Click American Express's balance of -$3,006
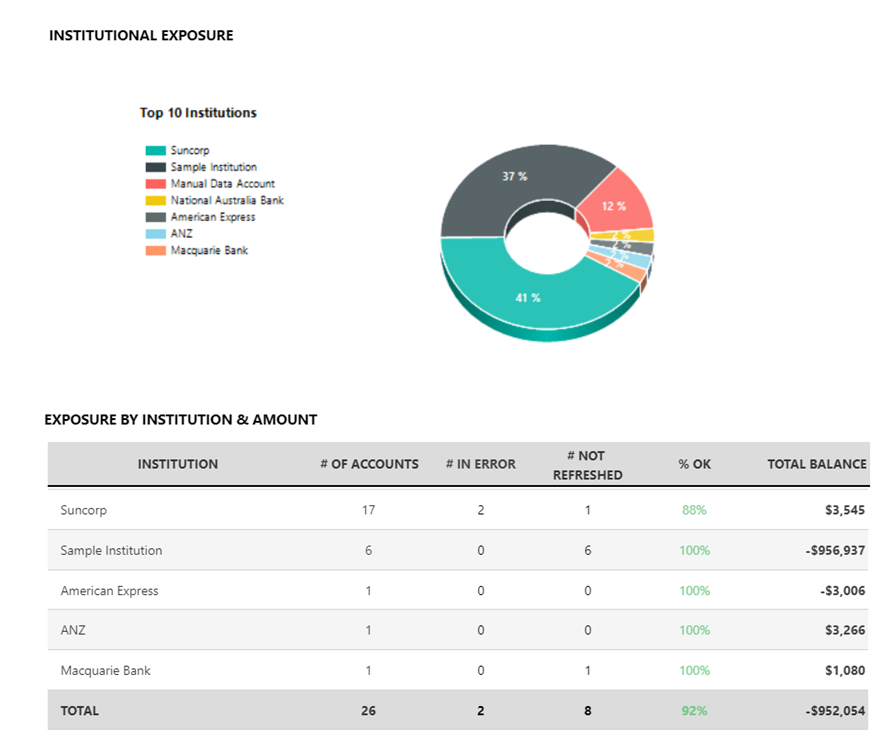Viewport: 893px width, 751px height. (843, 590)
